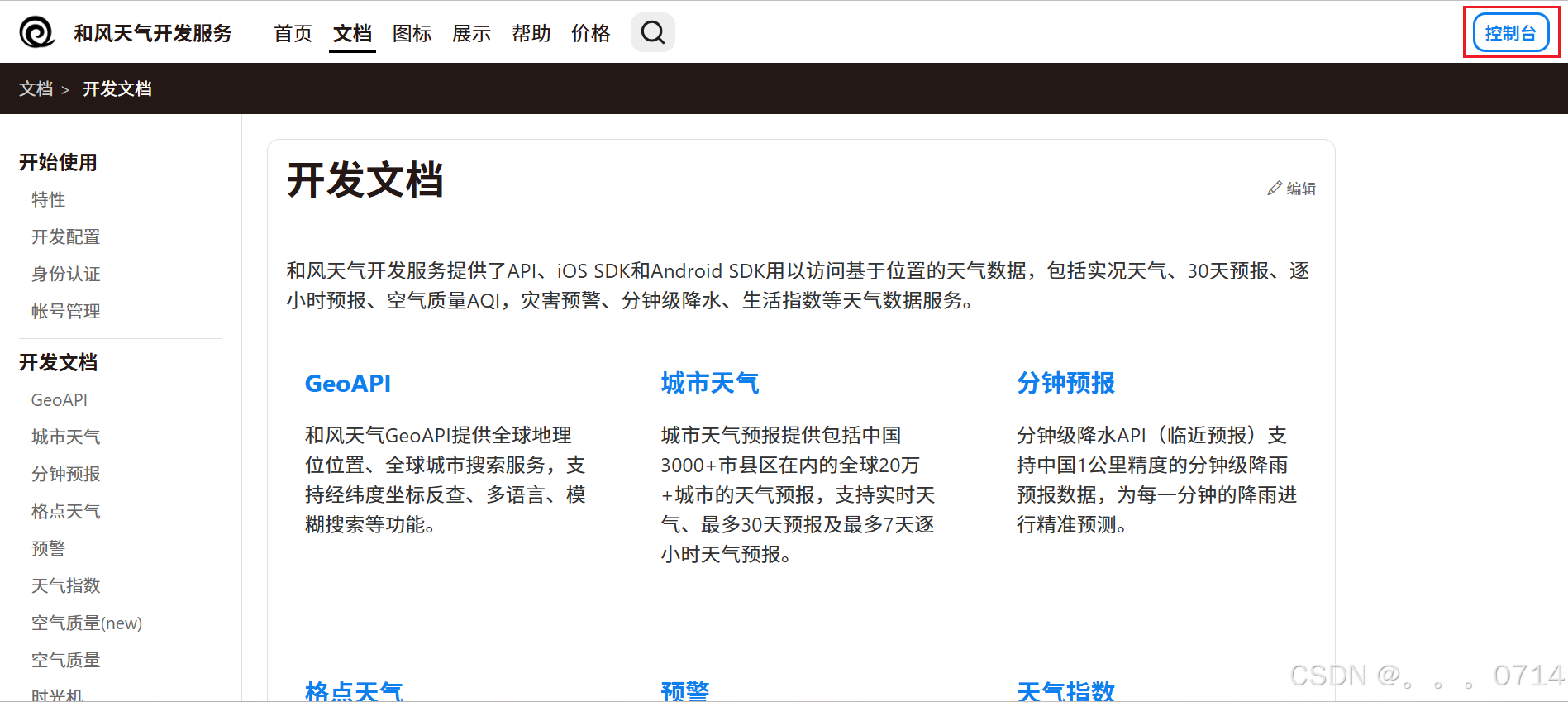Open 城市天气 in the sidebar

click(x=66, y=437)
